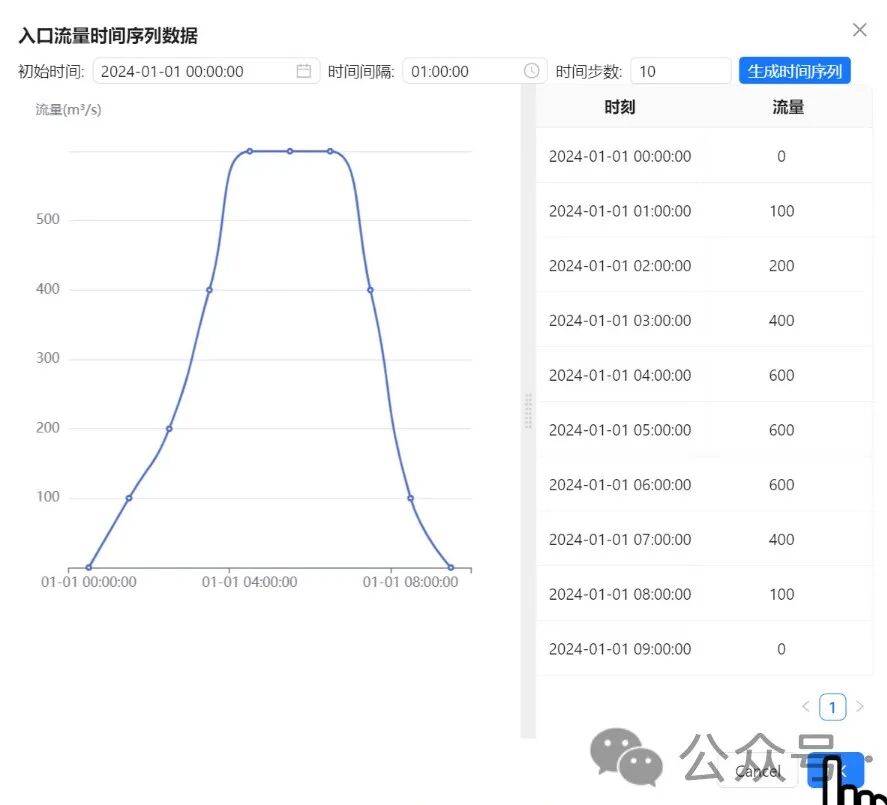Click chart start point at 00:00
887x805 pixels.
tap(89, 567)
